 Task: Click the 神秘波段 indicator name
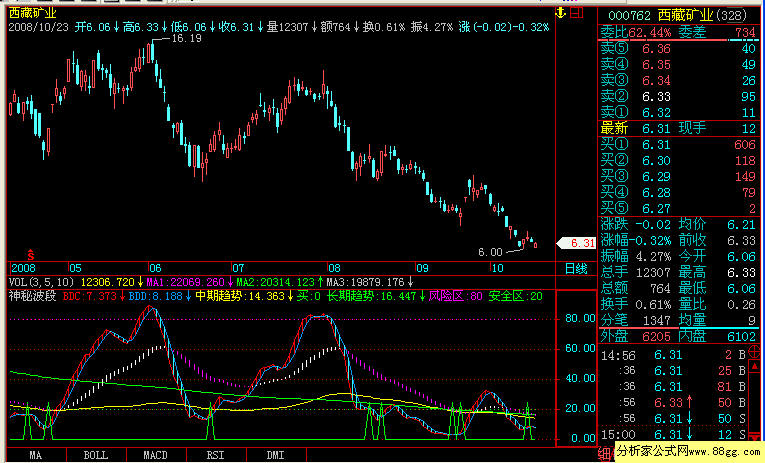(33, 296)
